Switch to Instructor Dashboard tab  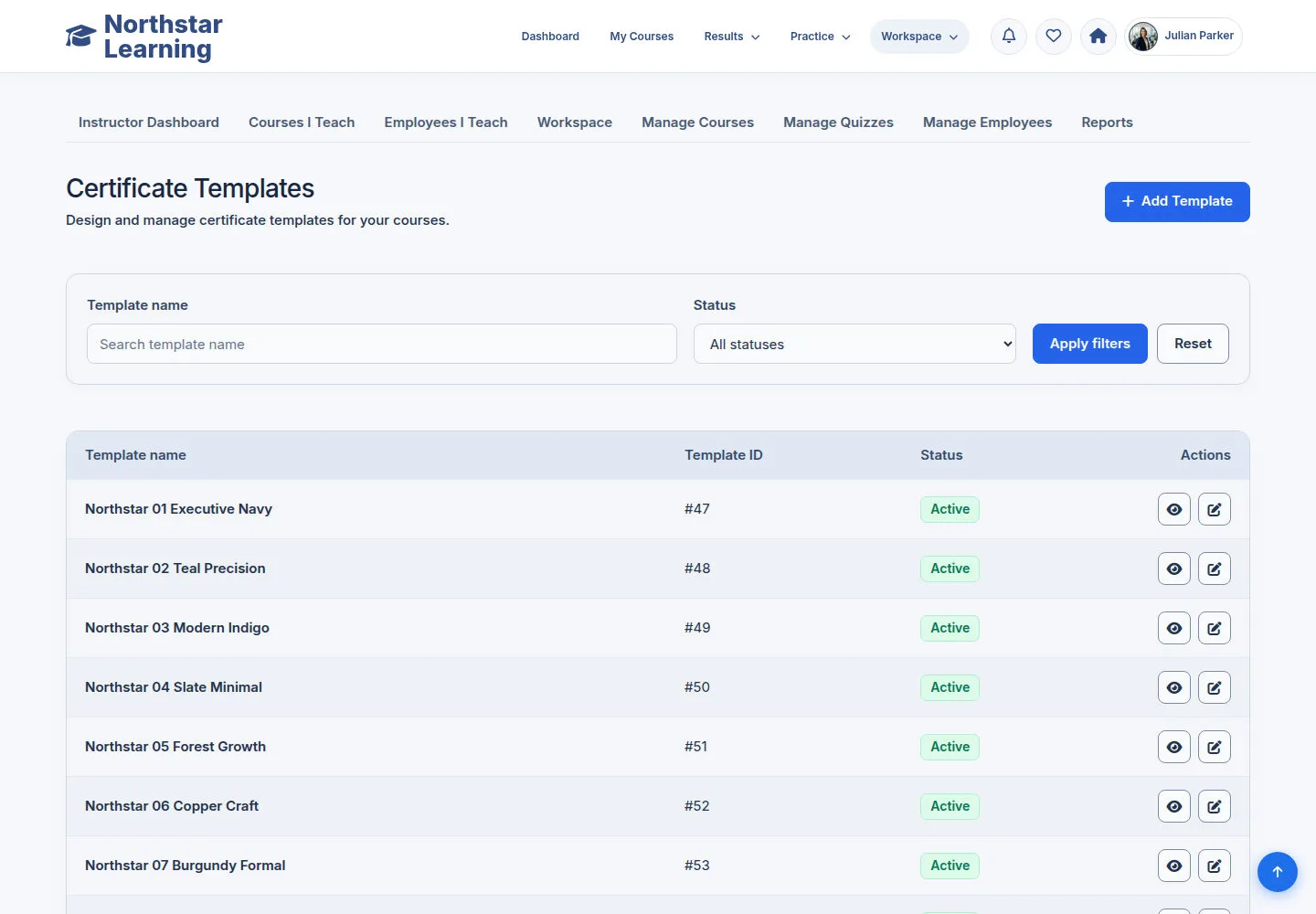pos(149,122)
